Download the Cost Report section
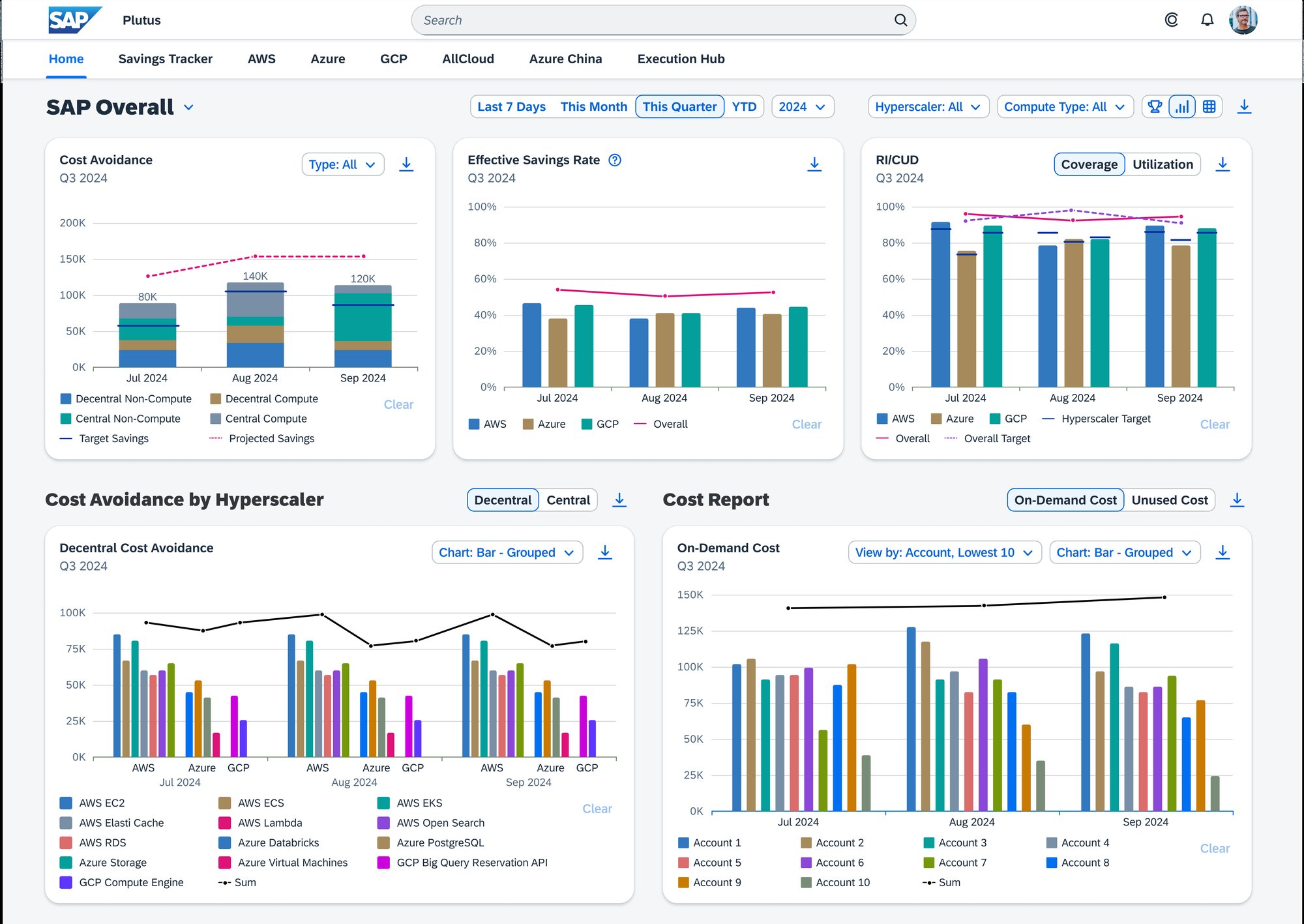Image resolution: width=1304 pixels, height=924 pixels. pos(1237,500)
